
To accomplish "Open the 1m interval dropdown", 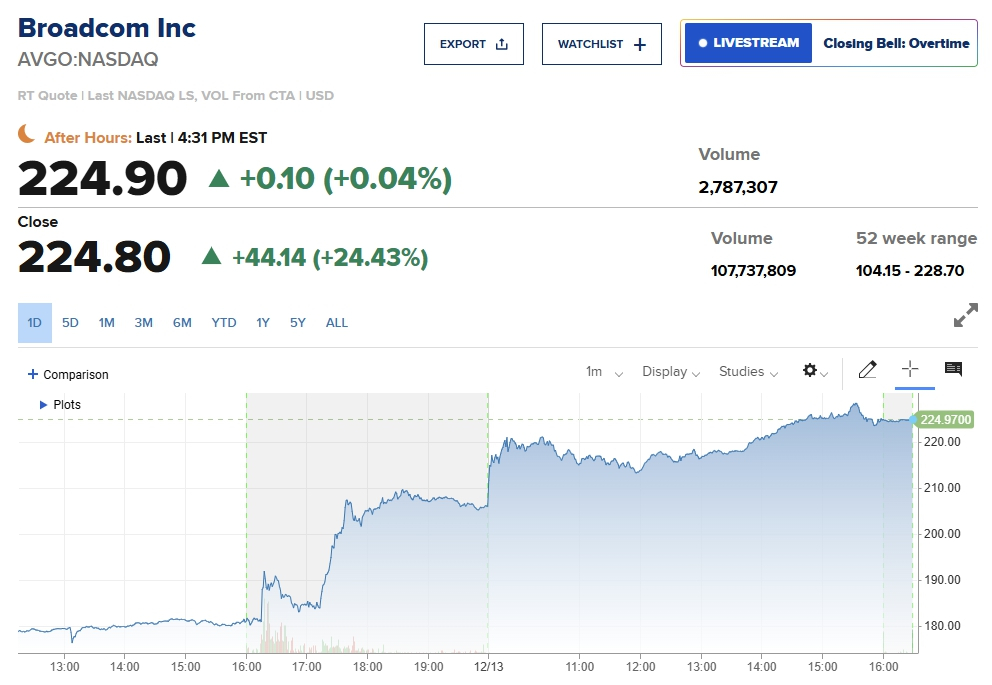I will tap(604, 372).
